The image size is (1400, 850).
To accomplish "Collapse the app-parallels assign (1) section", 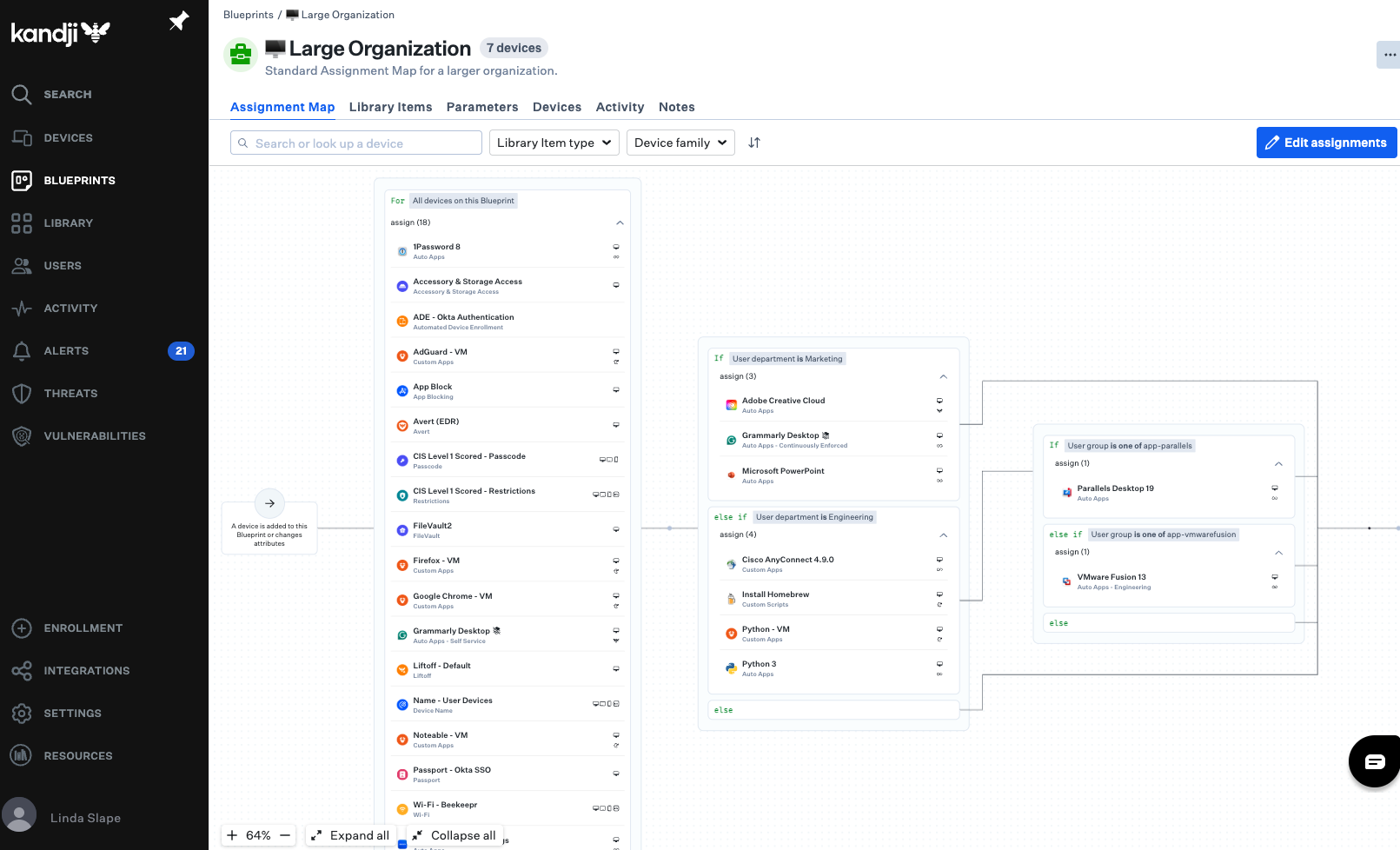I will pos(1278,463).
